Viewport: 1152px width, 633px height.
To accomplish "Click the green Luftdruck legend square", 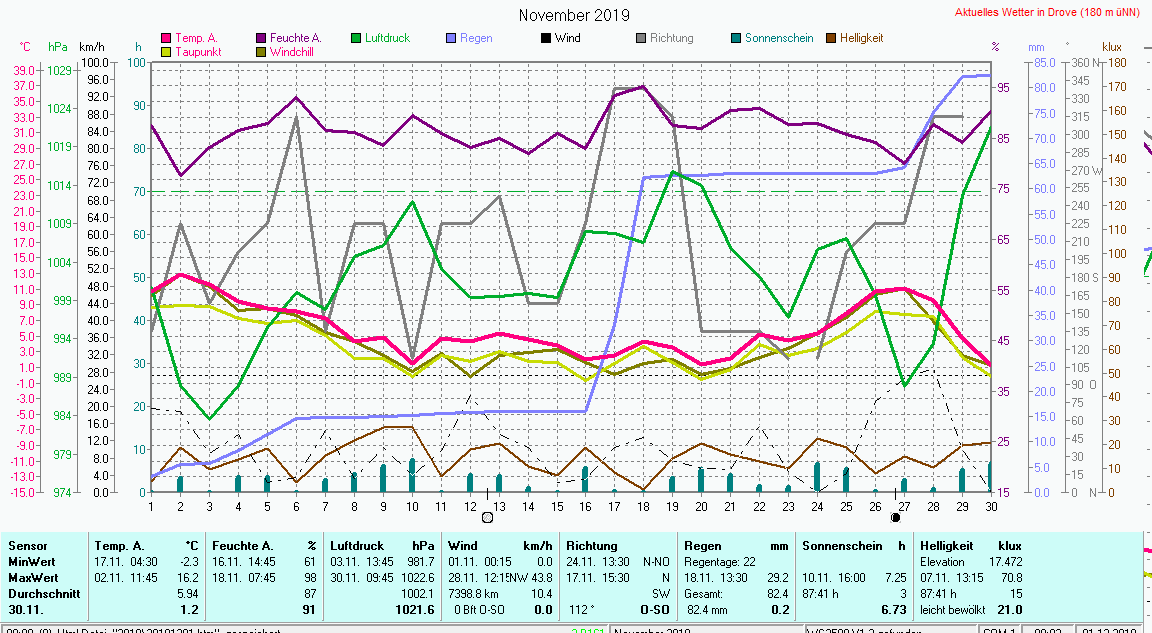I will (356, 39).
